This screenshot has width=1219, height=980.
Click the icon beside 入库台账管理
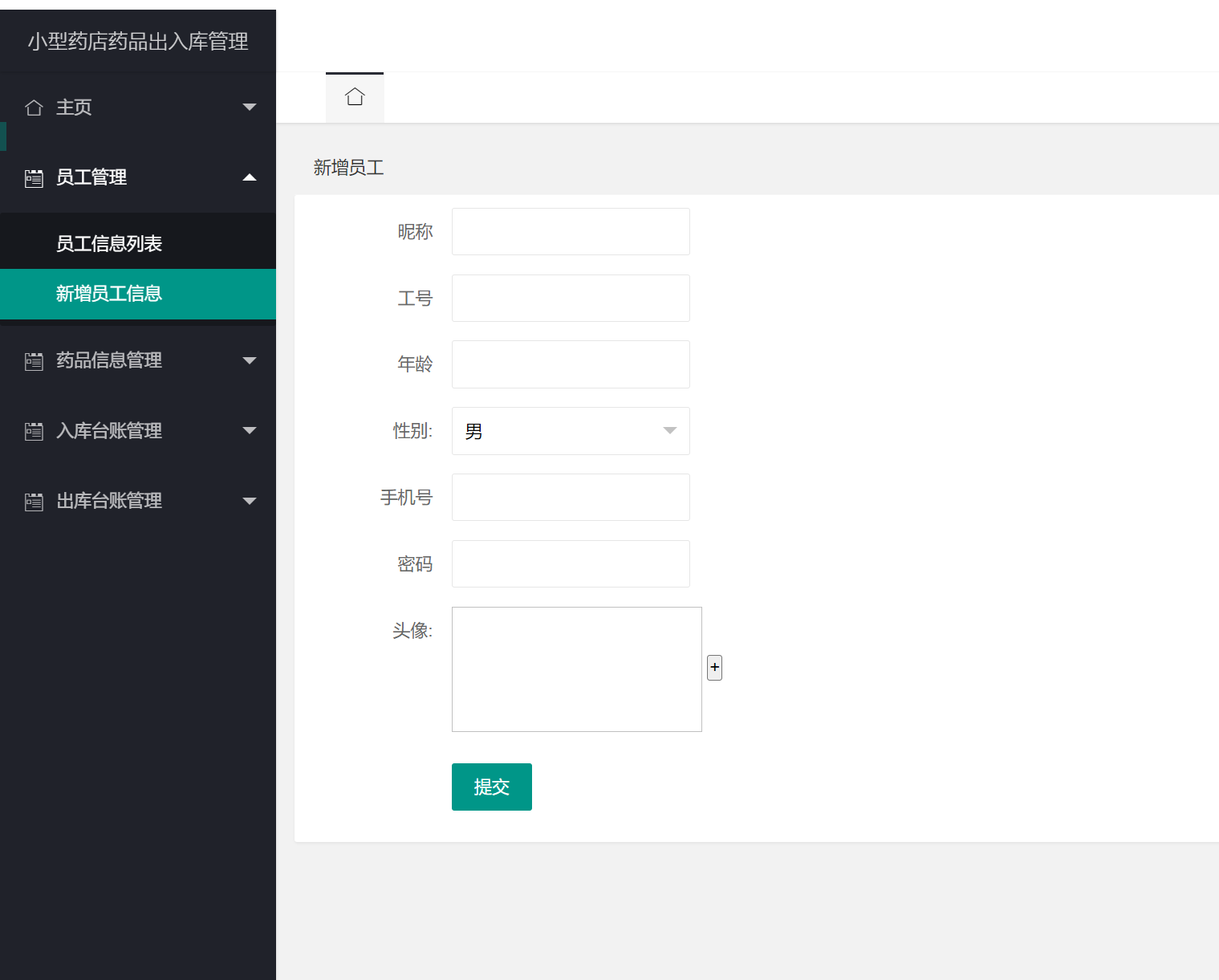(34, 431)
